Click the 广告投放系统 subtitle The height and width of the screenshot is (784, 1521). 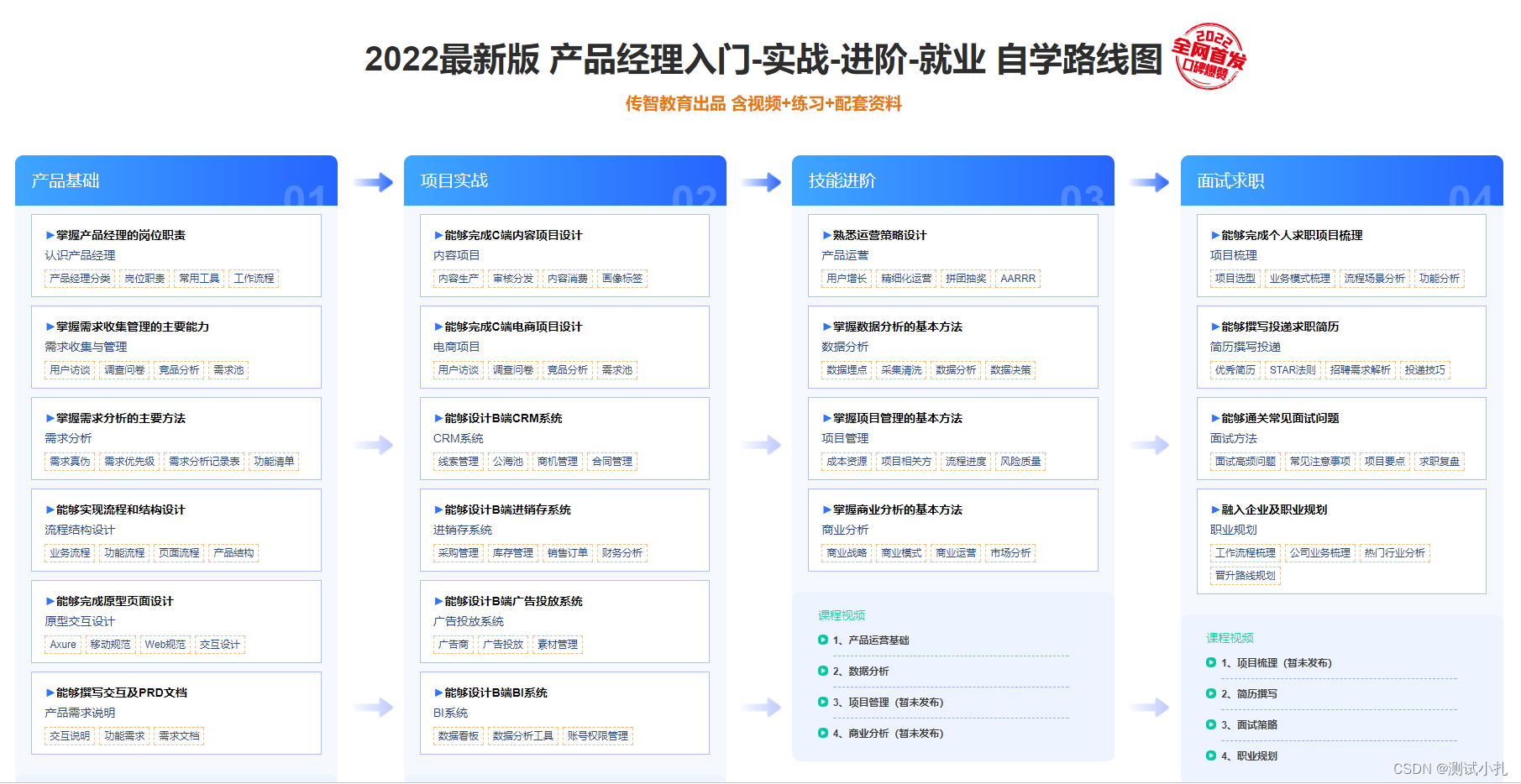(x=469, y=621)
